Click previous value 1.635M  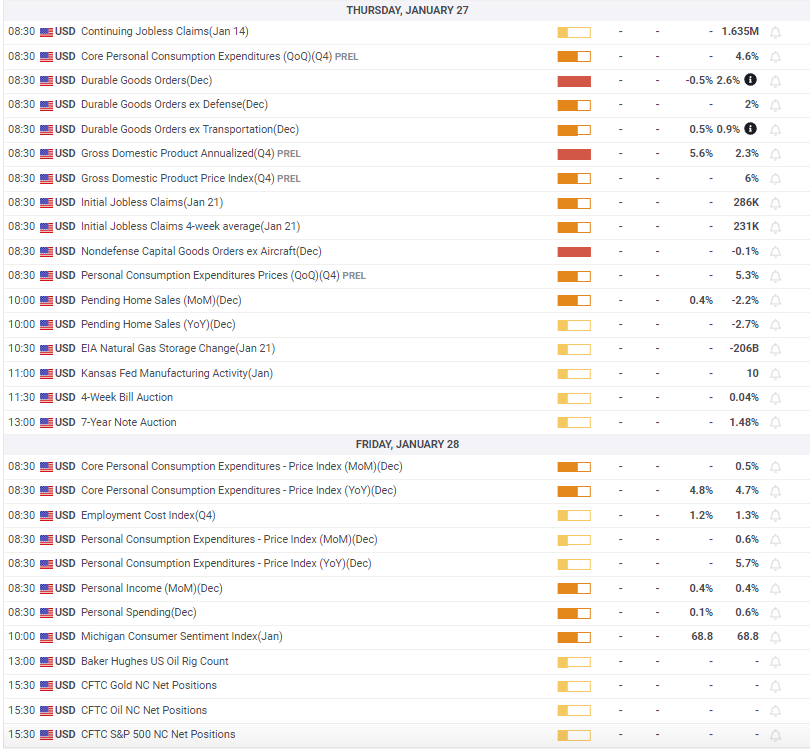(x=740, y=32)
